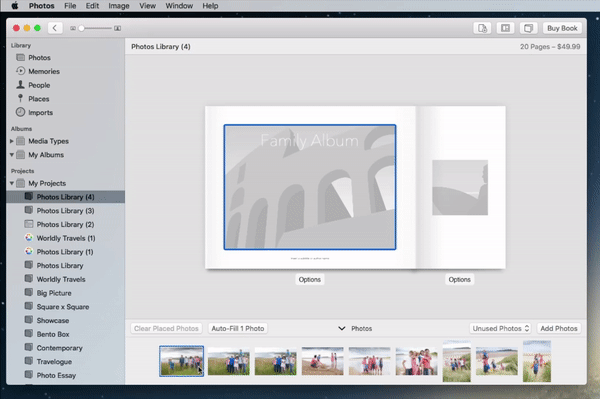Screen dimensions: 600x399
Task: Click the Family Album title text
Action: tap(310, 141)
